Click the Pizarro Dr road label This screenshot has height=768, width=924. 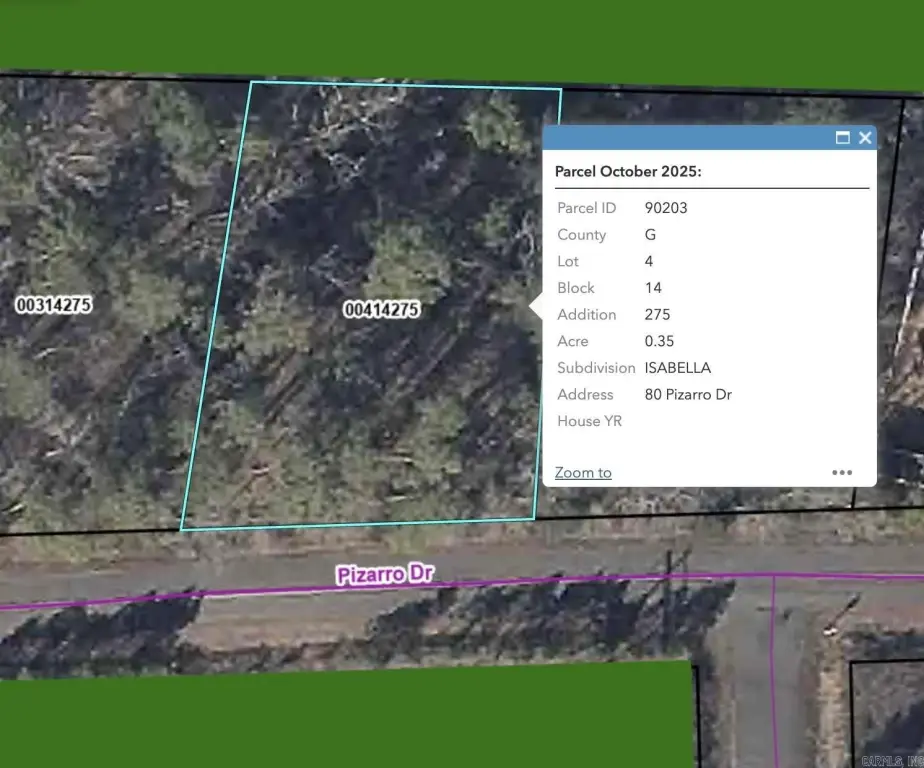(384, 576)
